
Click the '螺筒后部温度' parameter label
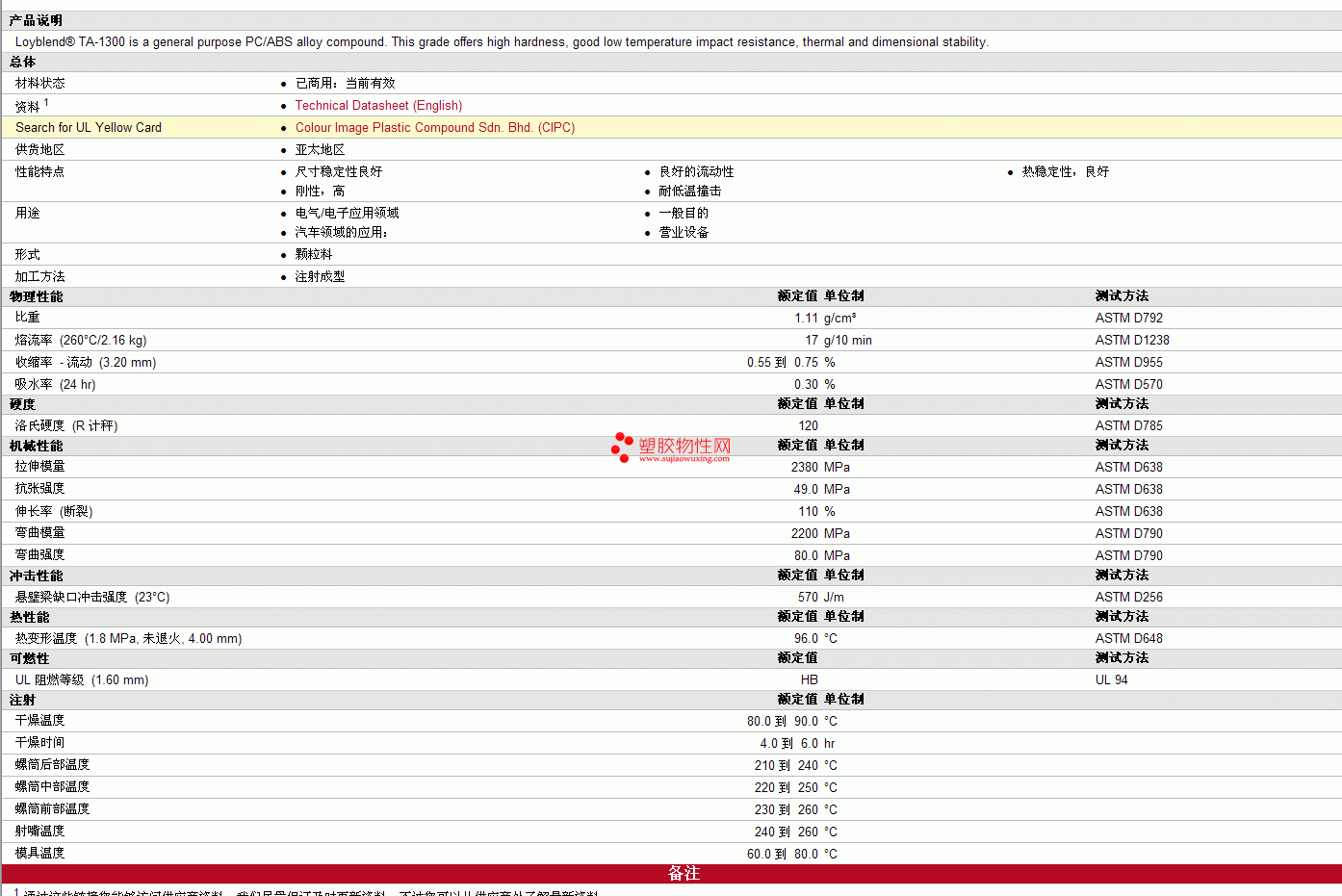53,765
